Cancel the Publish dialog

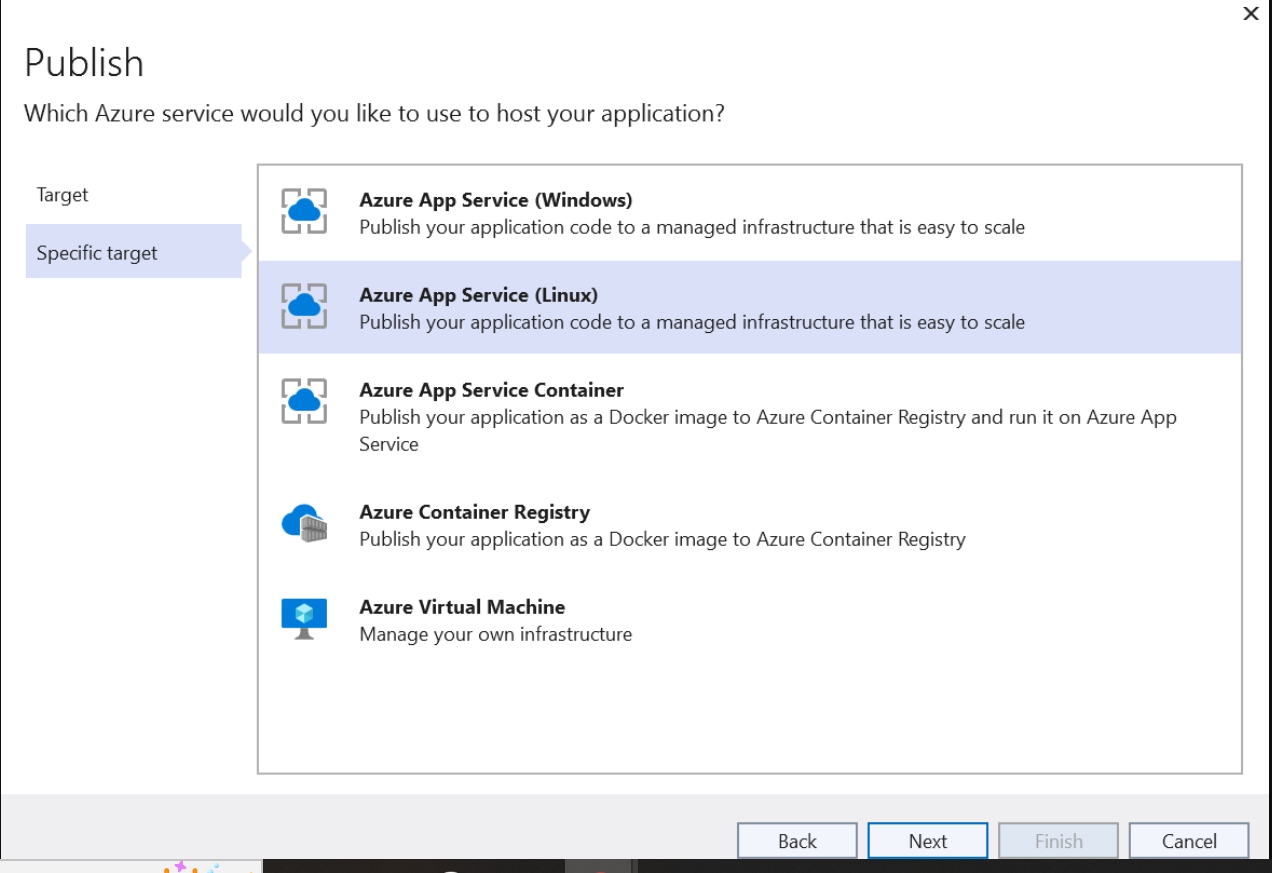[1188, 841]
